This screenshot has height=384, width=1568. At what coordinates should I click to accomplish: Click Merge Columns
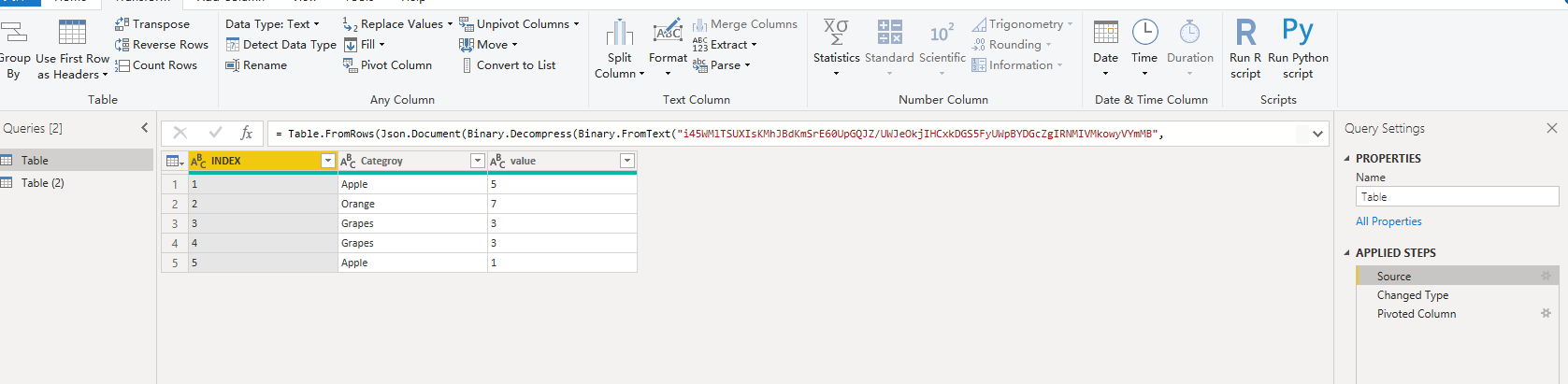click(x=744, y=24)
